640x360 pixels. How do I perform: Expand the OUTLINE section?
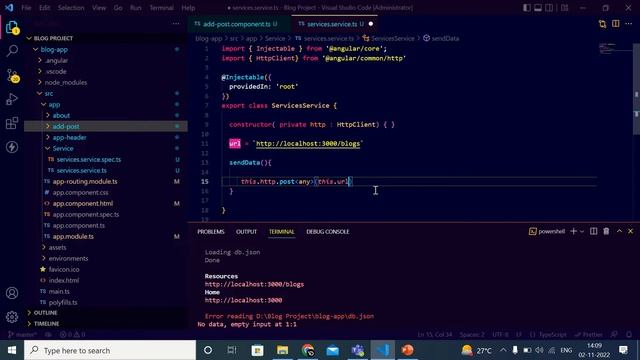click(45, 313)
